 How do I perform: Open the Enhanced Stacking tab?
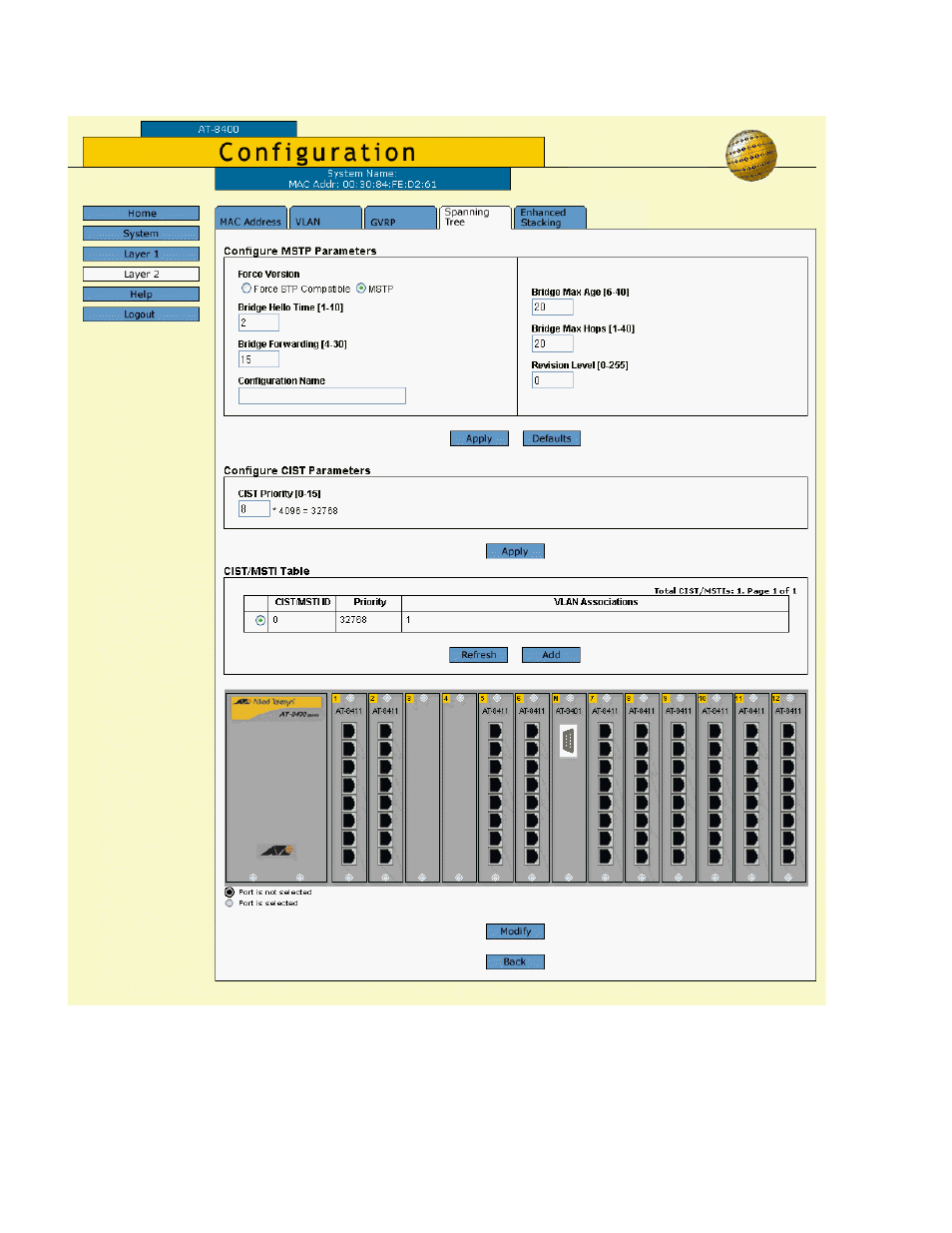coord(550,218)
